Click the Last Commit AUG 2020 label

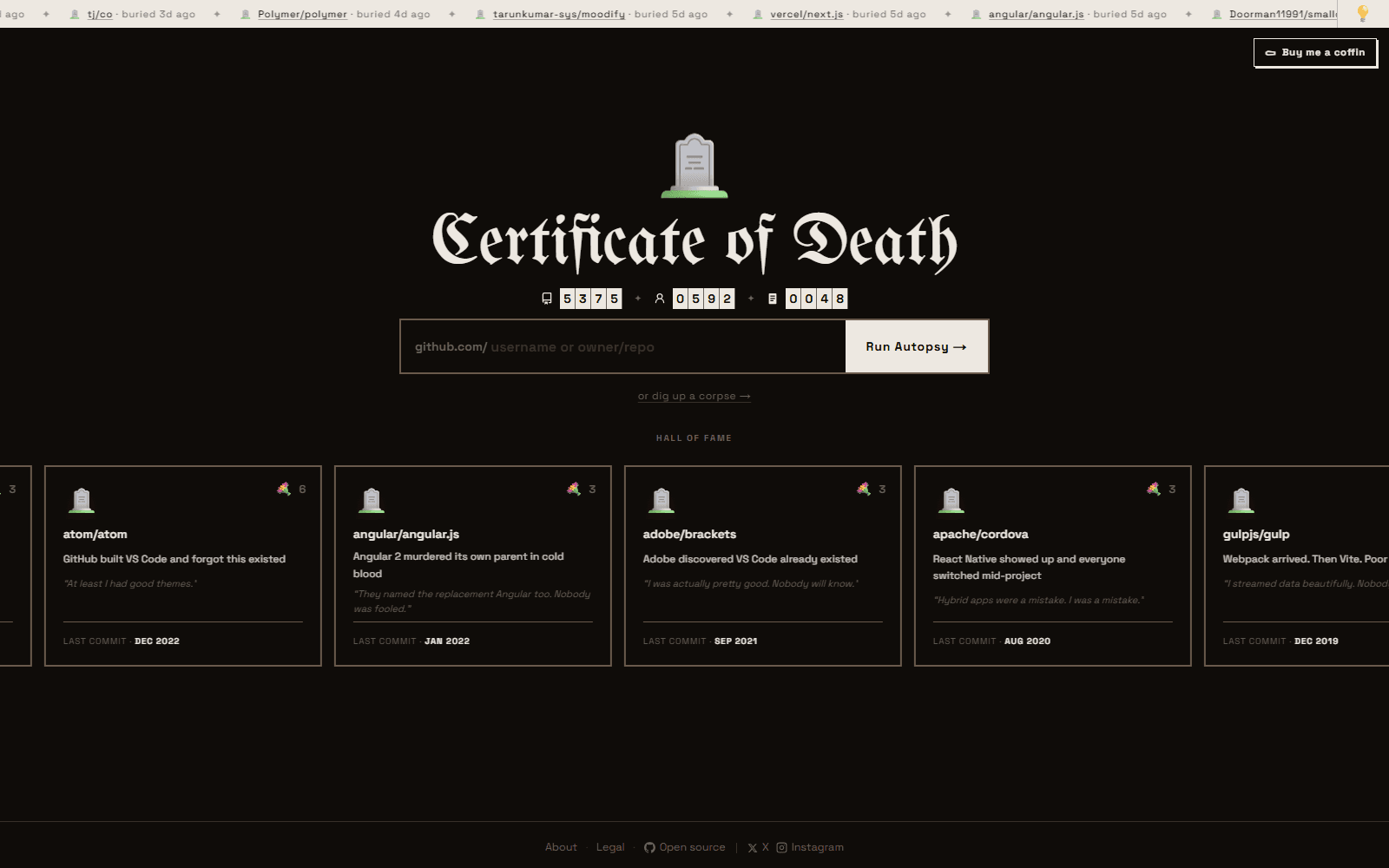[991, 641]
